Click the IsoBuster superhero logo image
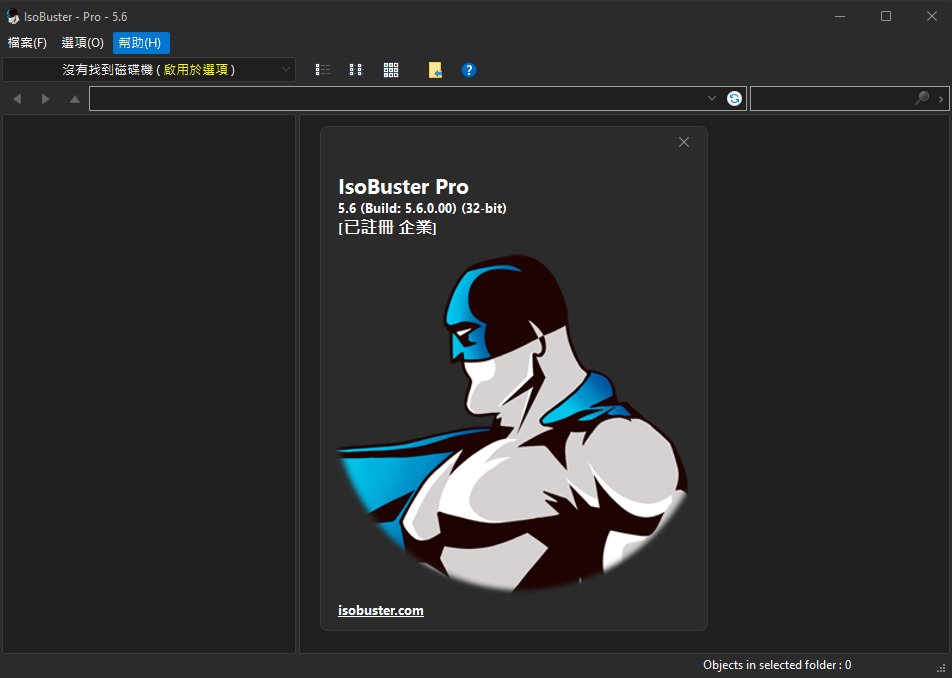 pos(513,423)
